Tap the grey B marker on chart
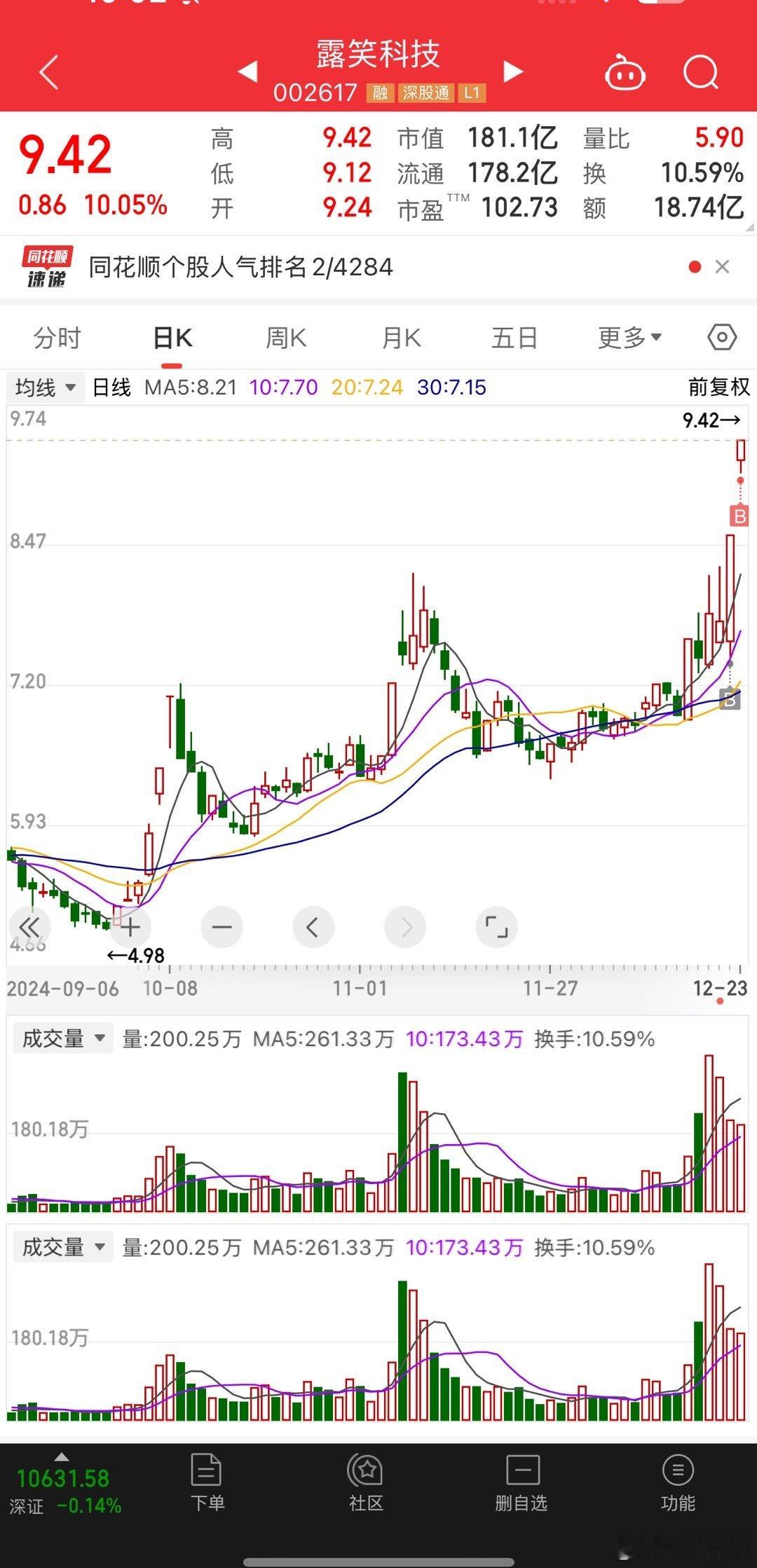 730,699
